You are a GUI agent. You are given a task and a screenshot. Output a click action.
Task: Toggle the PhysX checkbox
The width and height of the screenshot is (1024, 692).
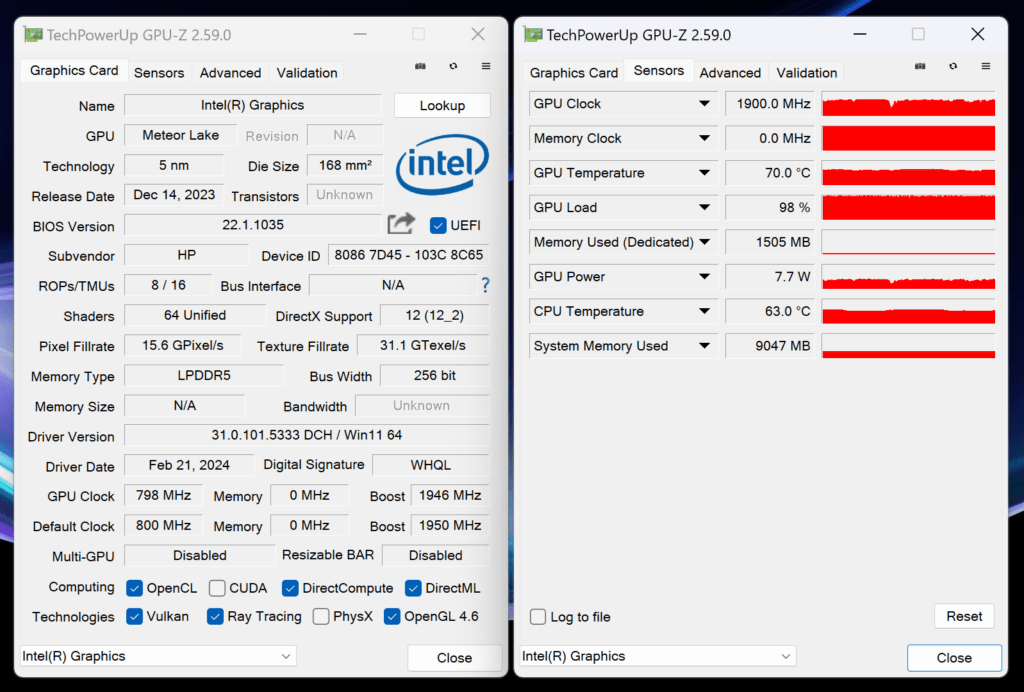tap(321, 616)
